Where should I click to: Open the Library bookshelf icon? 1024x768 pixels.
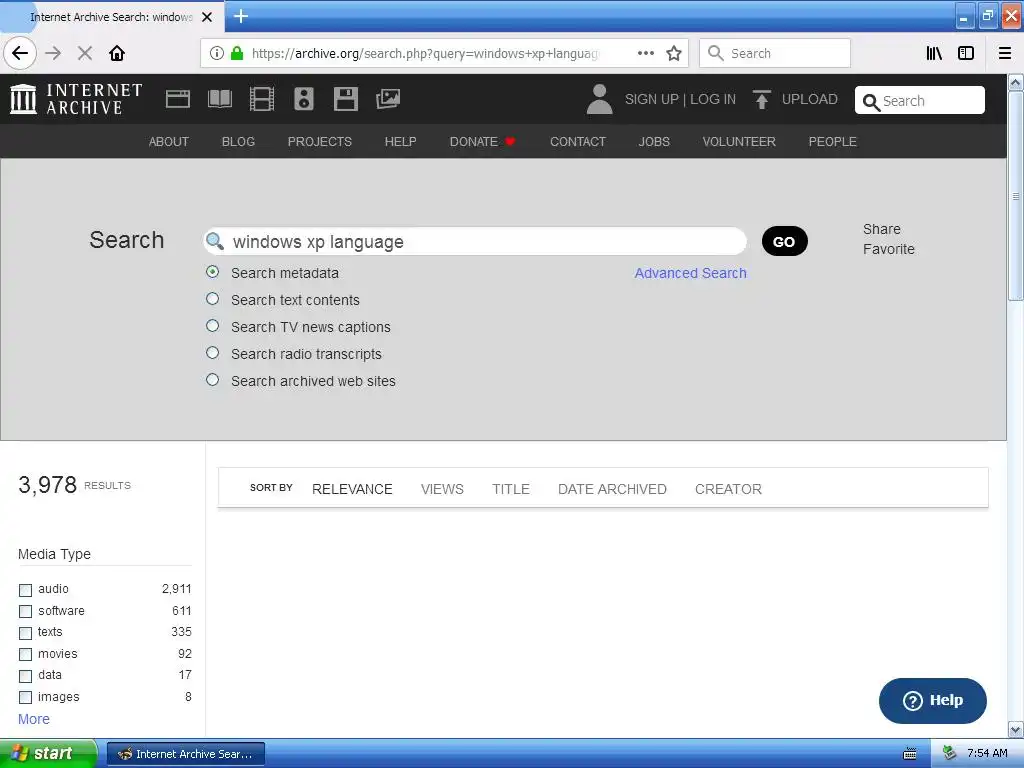pos(934,53)
